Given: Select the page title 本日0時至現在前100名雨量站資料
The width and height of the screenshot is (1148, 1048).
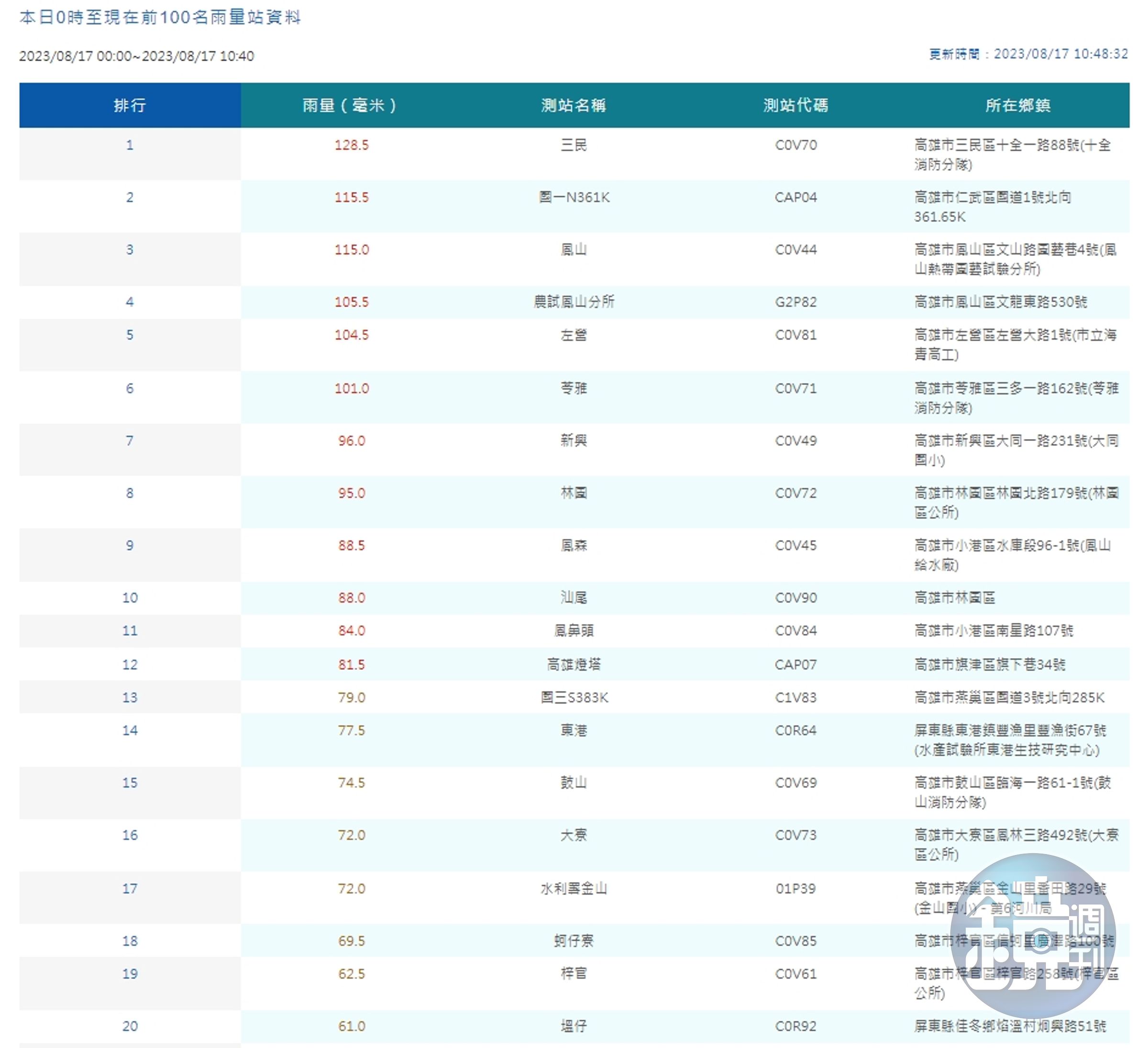Looking at the screenshot, I should 160,17.
